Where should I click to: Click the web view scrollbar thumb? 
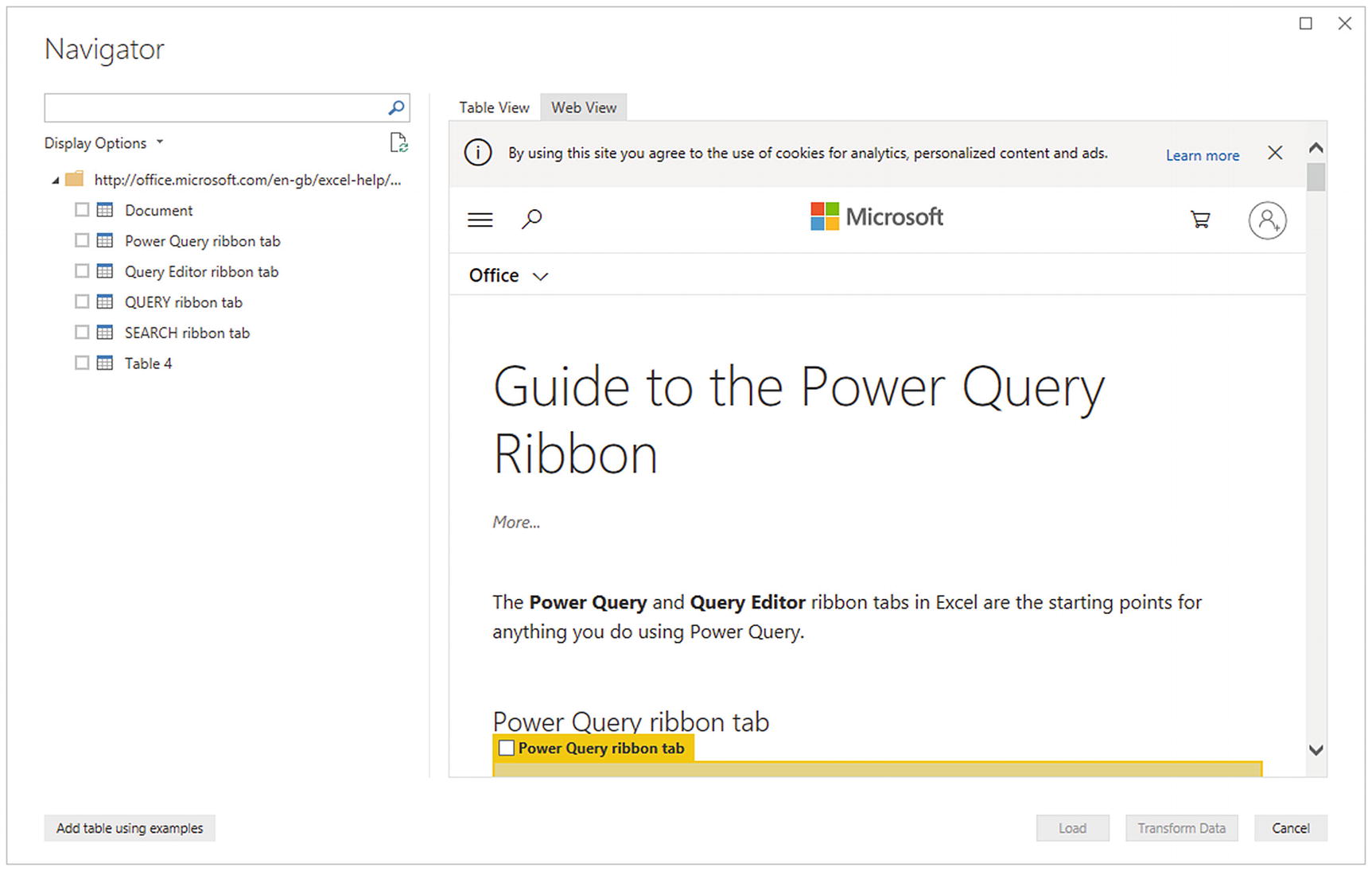pyautogui.click(x=1316, y=177)
